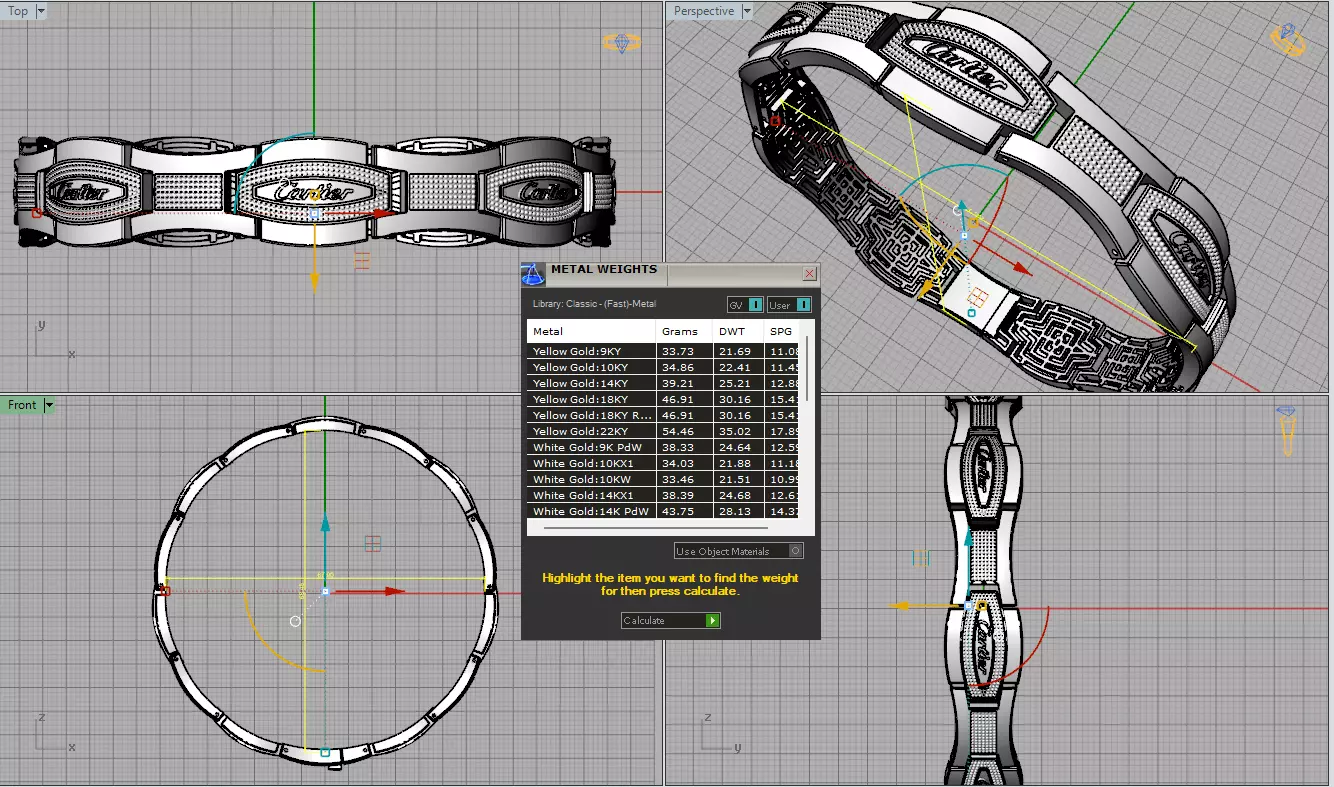Screen dimensions: 1334x787
Task: Sort by the DWT column header
Action: pyautogui.click(x=738, y=331)
